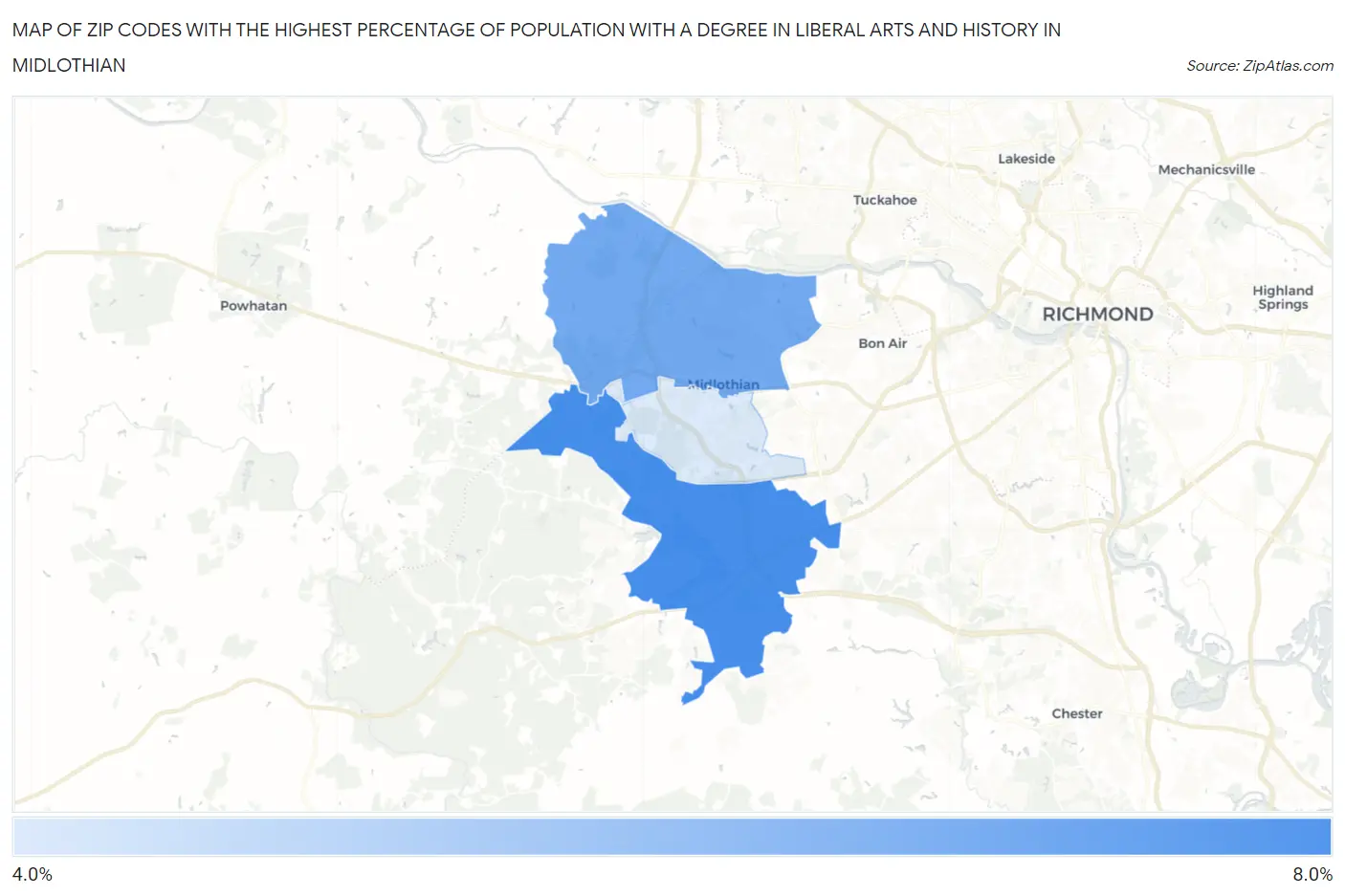The width and height of the screenshot is (1345, 896).
Task: Click the Powhatan map label
Action: [x=254, y=306]
